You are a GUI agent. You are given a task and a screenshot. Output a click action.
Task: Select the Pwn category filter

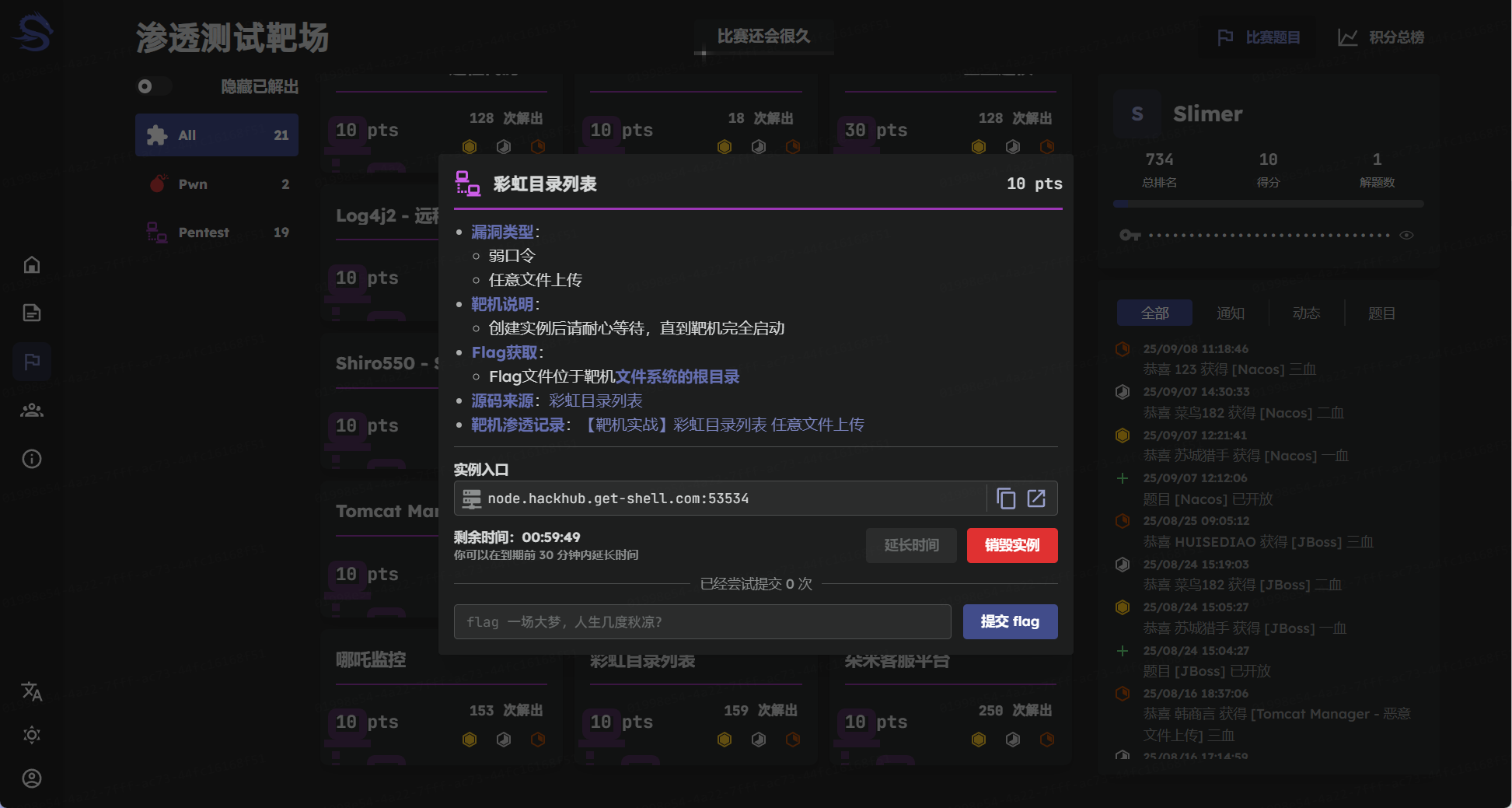[x=217, y=184]
